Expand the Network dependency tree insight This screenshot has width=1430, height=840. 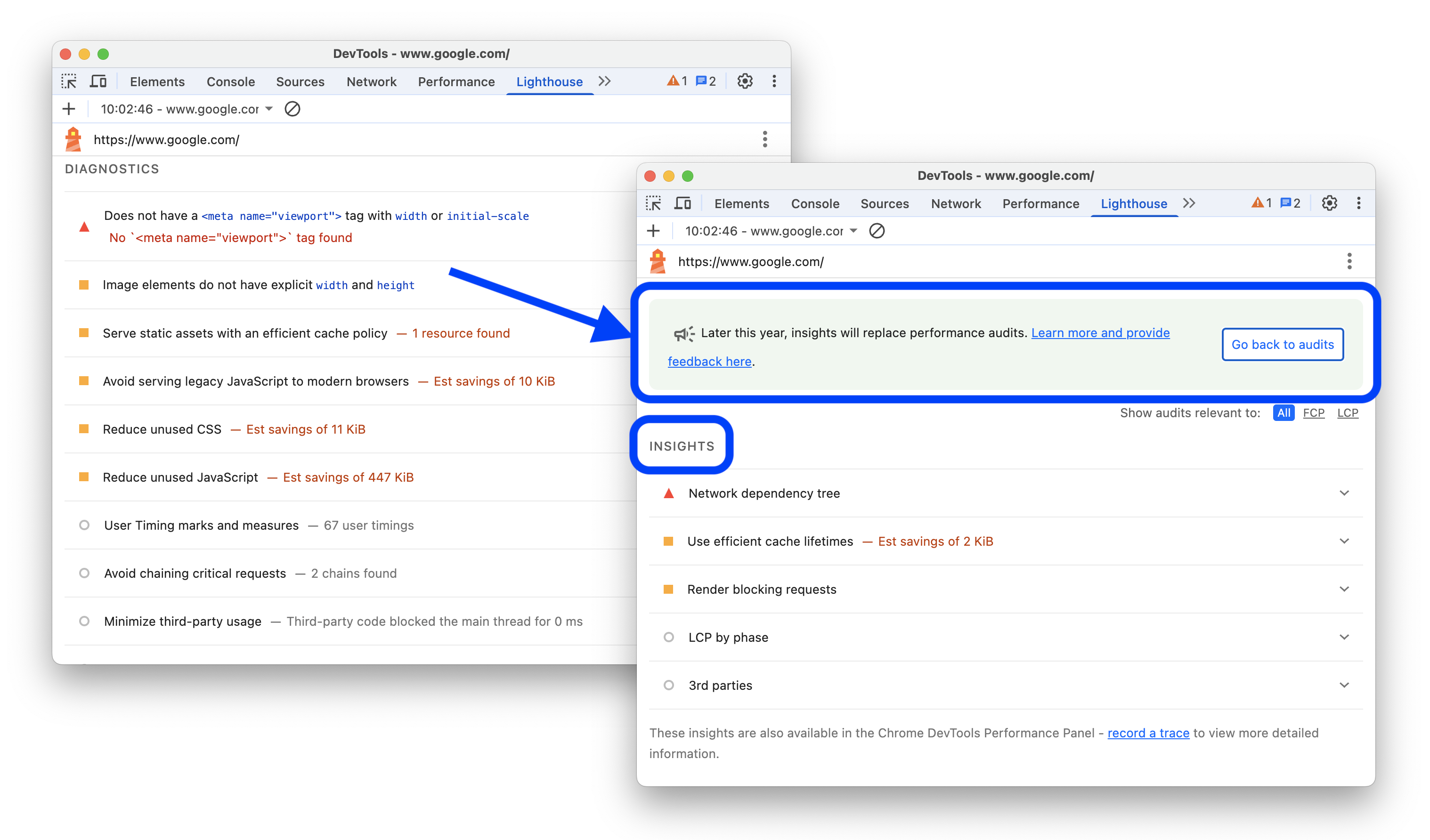[1344, 493]
